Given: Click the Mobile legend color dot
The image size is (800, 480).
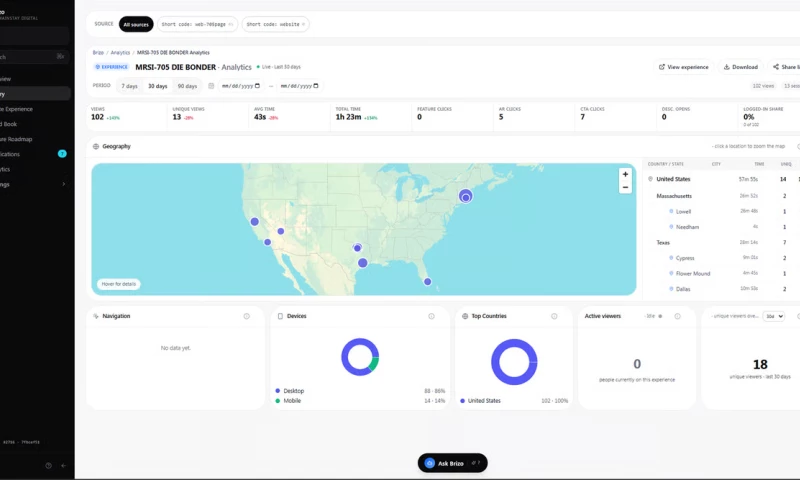Looking at the screenshot, I should point(278,400).
